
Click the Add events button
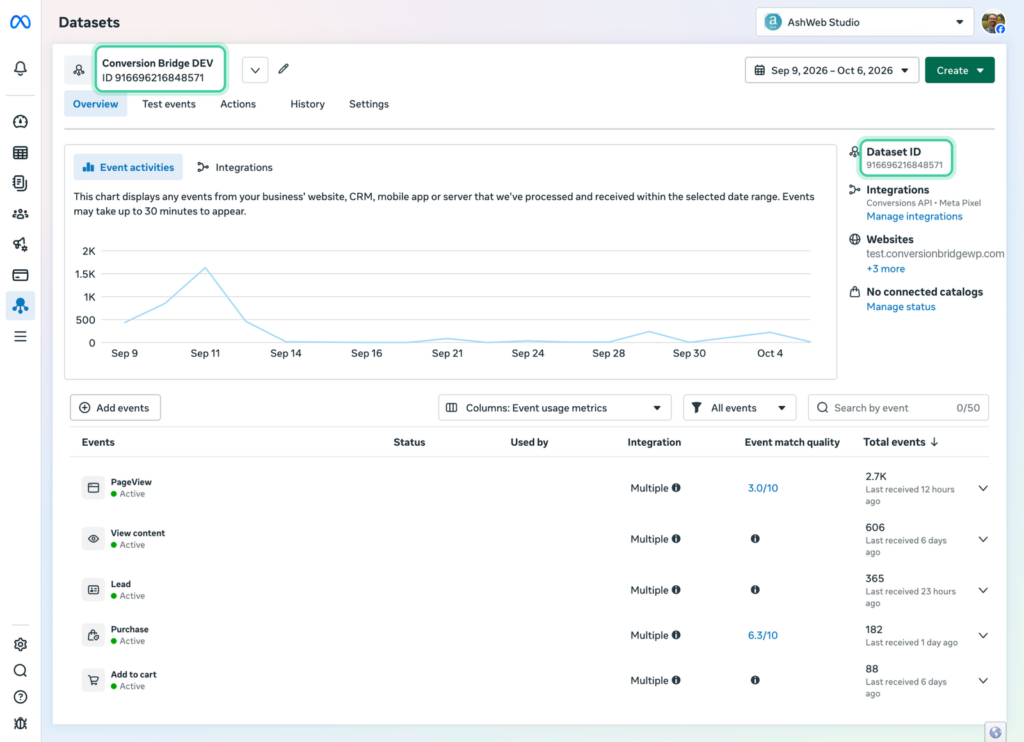point(115,408)
